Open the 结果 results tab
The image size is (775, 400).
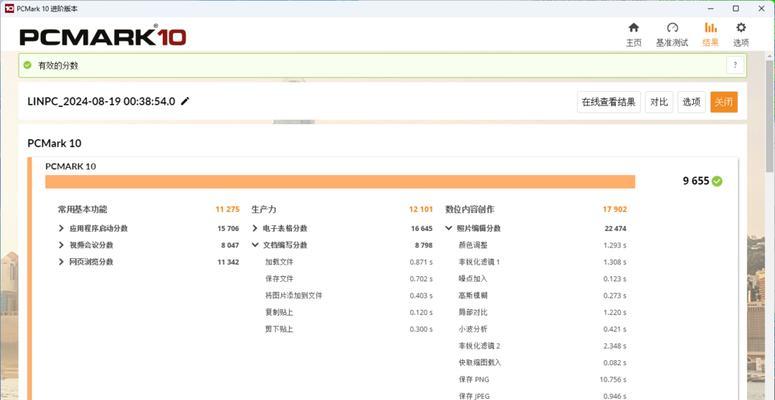tap(710, 35)
